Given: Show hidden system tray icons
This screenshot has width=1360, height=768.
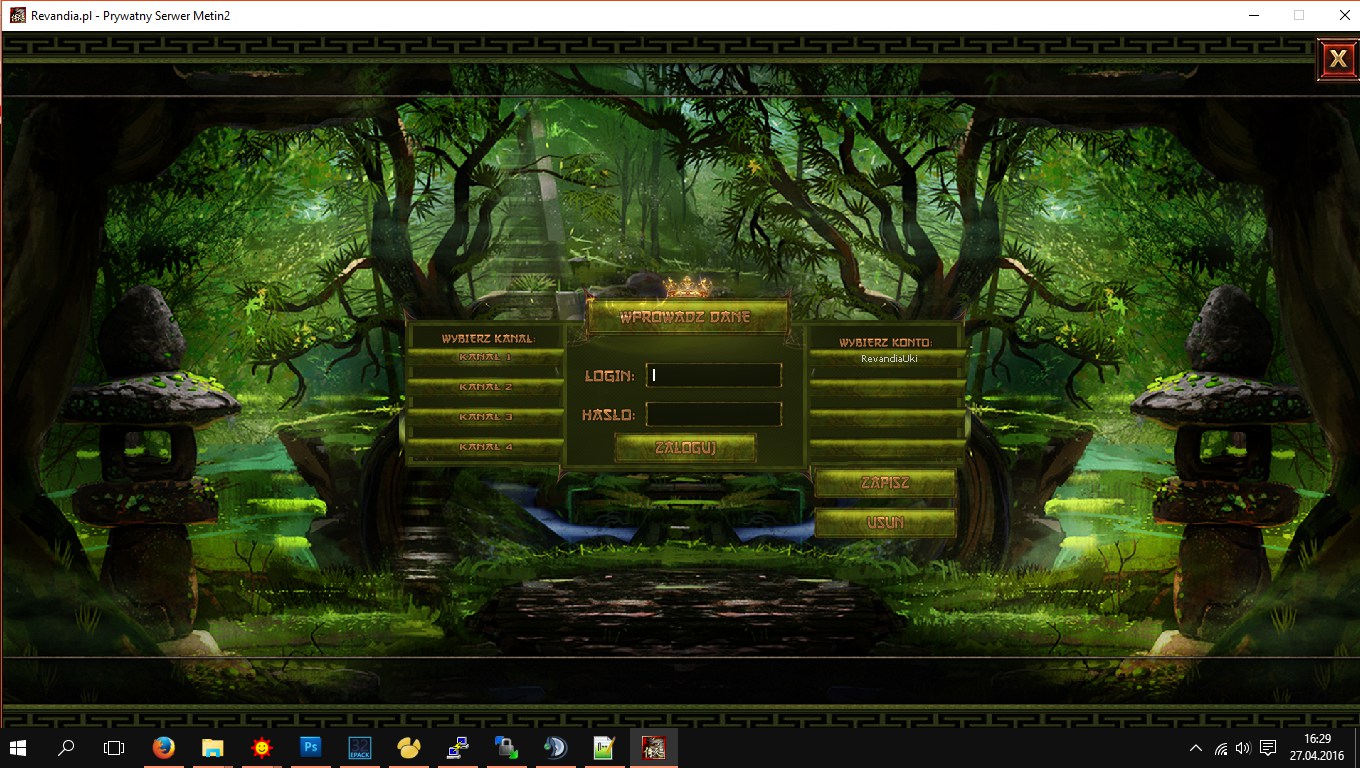Looking at the screenshot, I should point(1196,748).
